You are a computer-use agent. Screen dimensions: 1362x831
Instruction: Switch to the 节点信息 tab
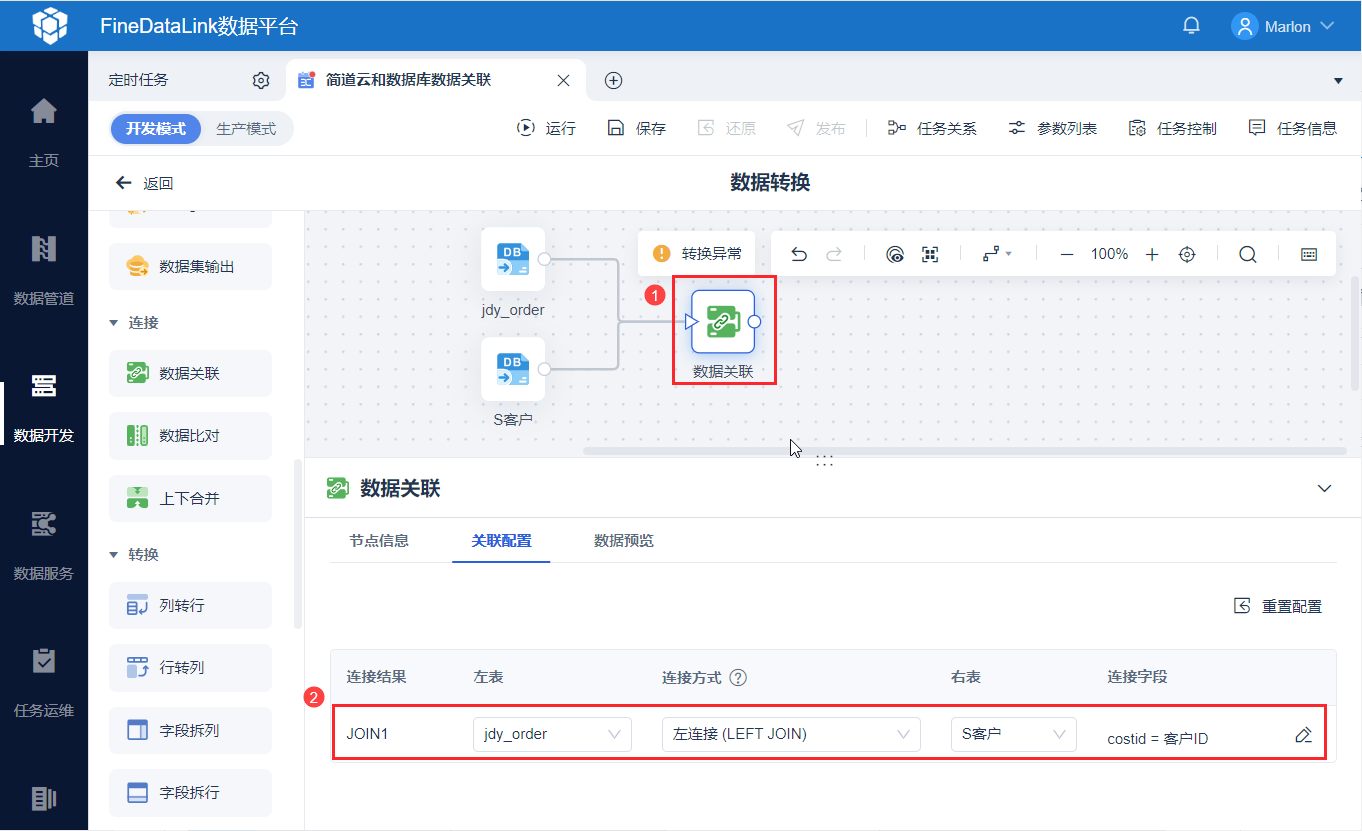[379, 541]
